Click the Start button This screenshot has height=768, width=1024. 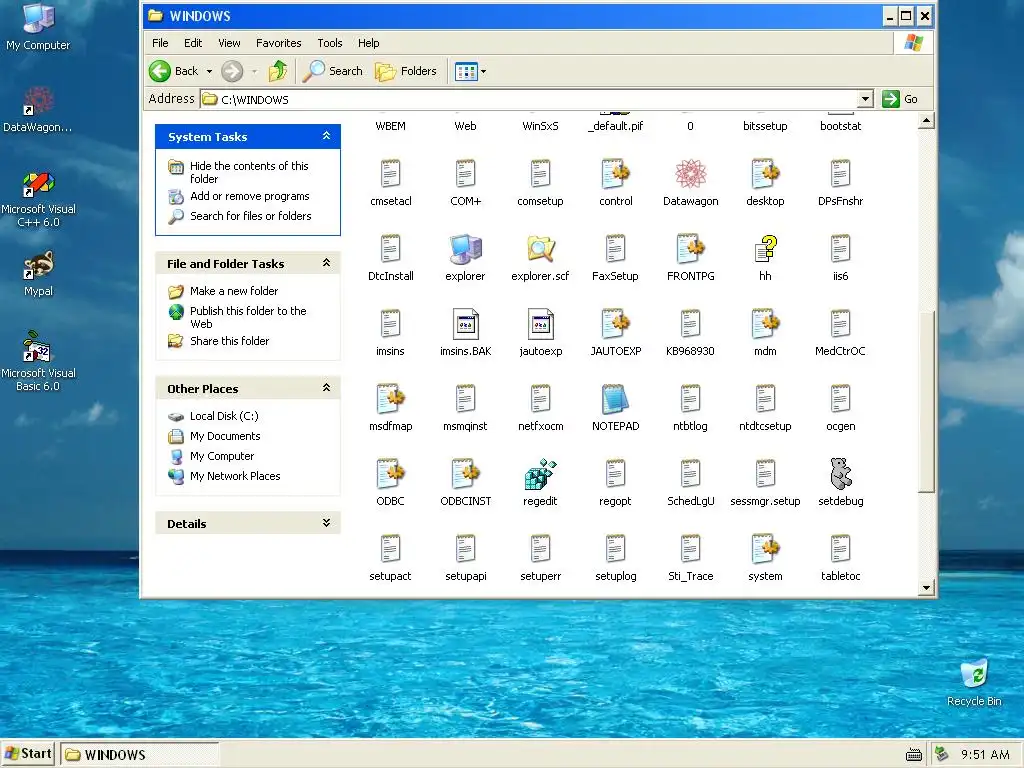click(27, 754)
